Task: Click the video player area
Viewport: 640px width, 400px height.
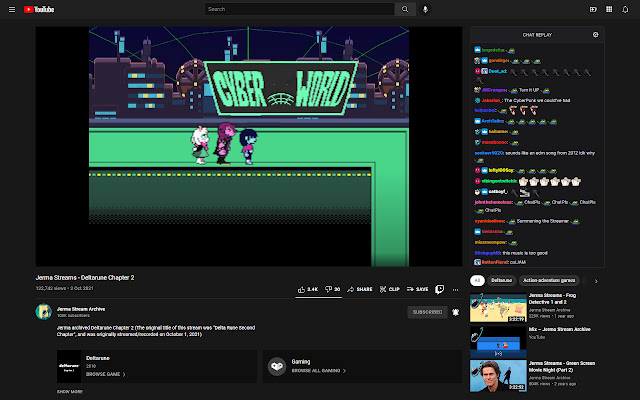Action: point(249,147)
